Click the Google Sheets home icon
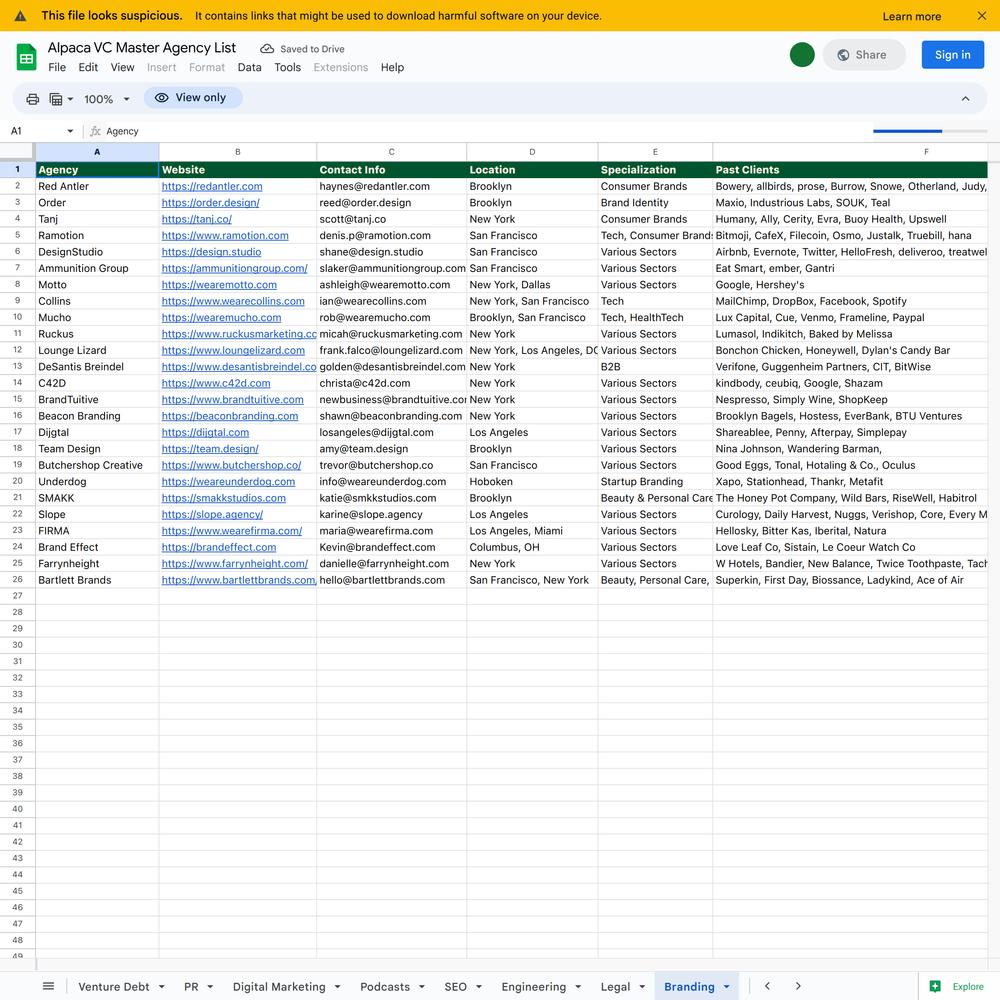This screenshot has height=1000, width=1000. click(x=26, y=57)
